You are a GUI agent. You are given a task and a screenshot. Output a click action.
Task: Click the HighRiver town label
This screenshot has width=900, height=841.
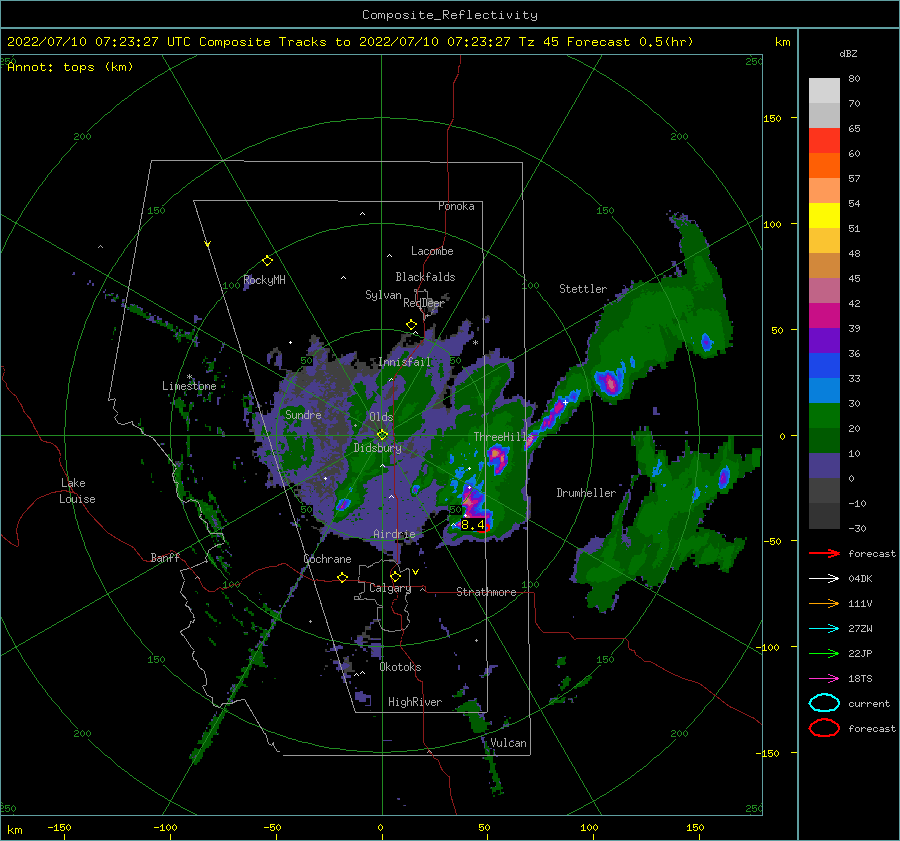[x=415, y=702]
